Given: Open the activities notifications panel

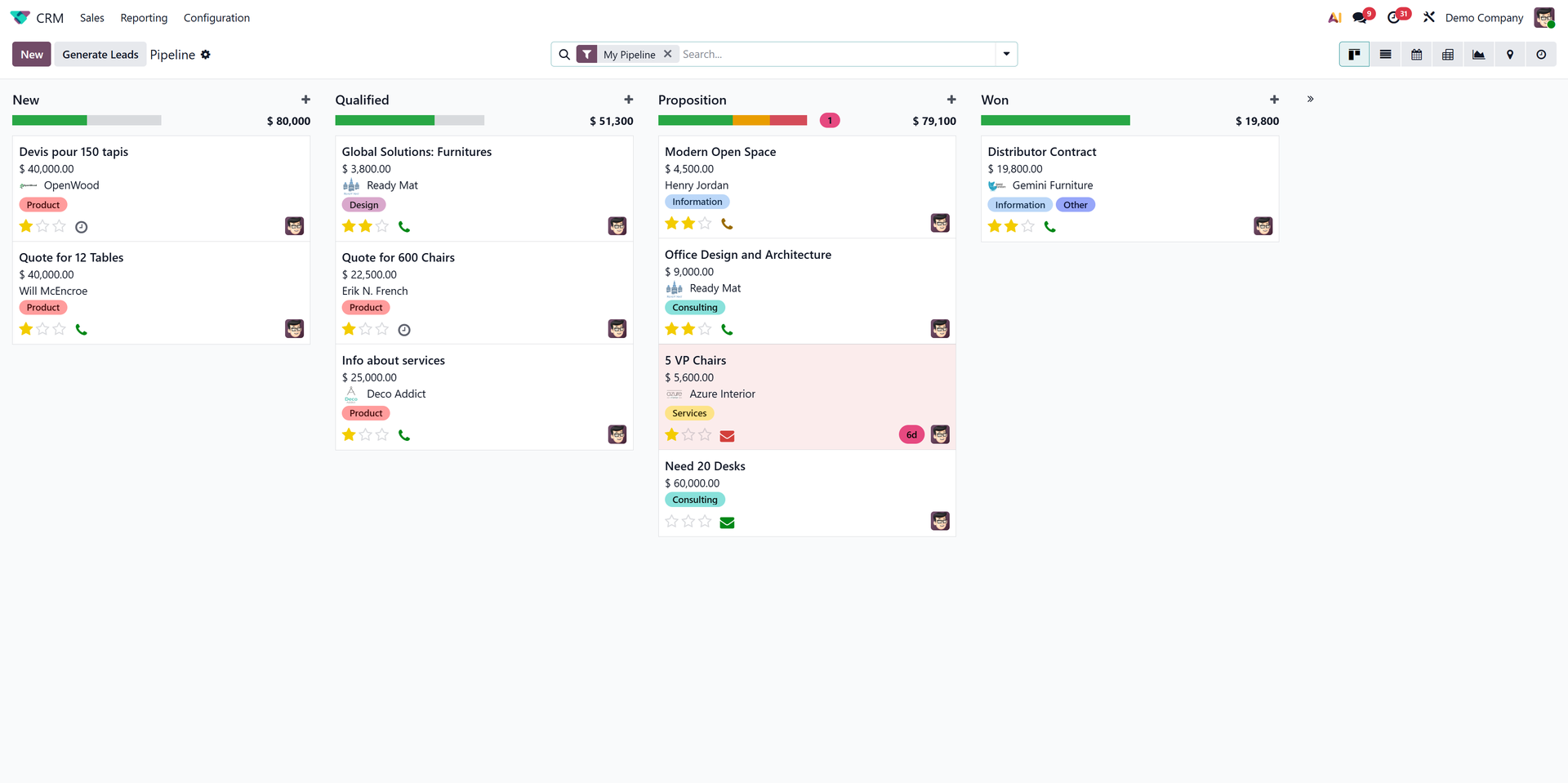Looking at the screenshot, I should click(1396, 16).
